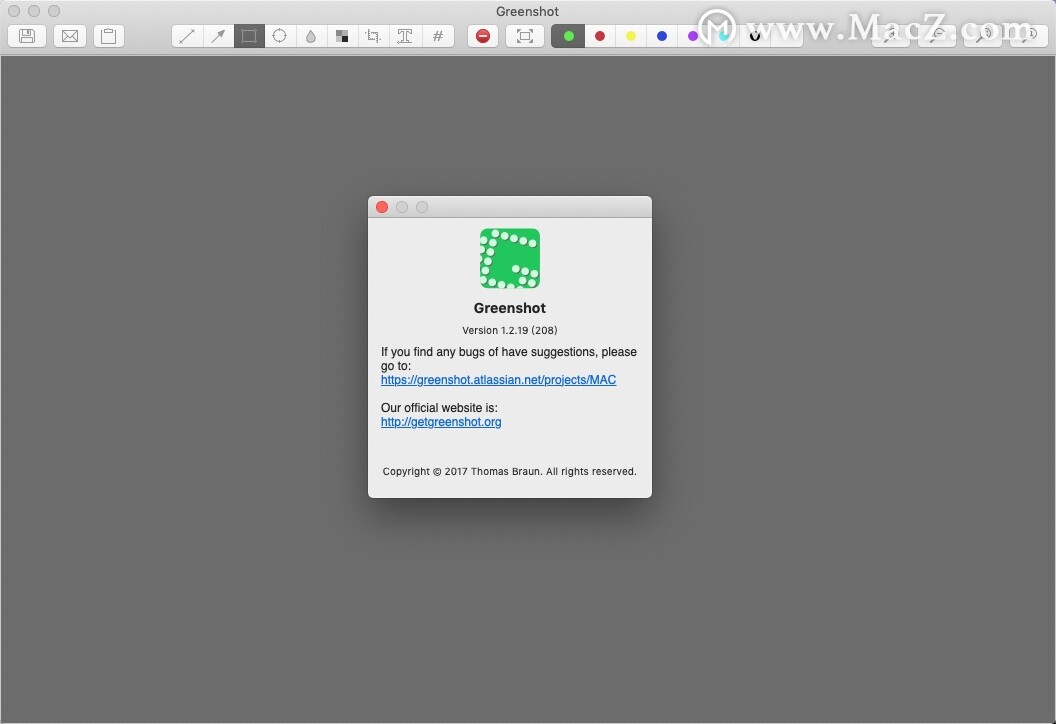Pick the Blur droplet tool
The height and width of the screenshot is (724, 1056).
pyautogui.click(x=311, y=36)
